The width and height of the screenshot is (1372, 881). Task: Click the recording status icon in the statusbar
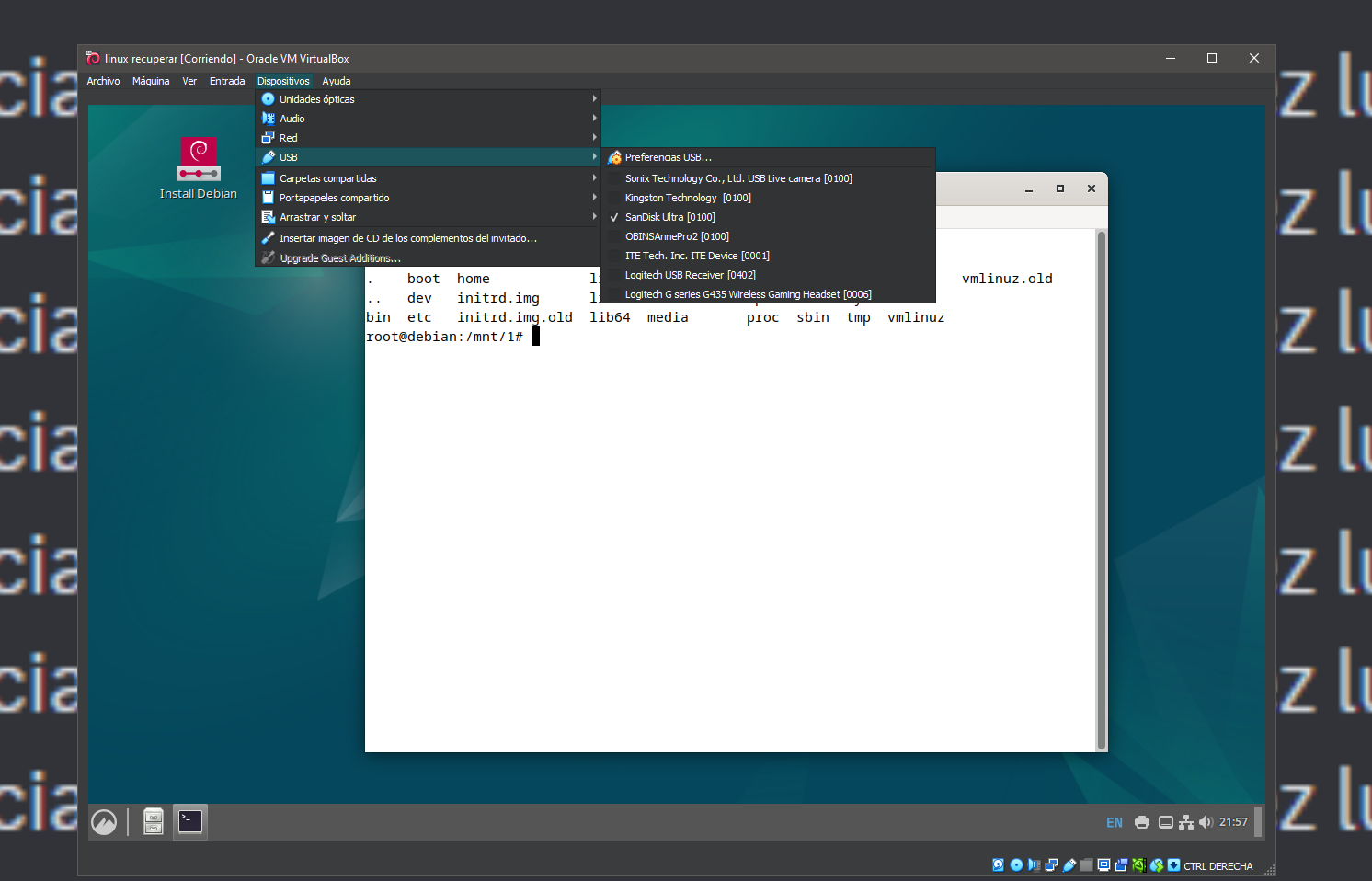click(1121, 864)
